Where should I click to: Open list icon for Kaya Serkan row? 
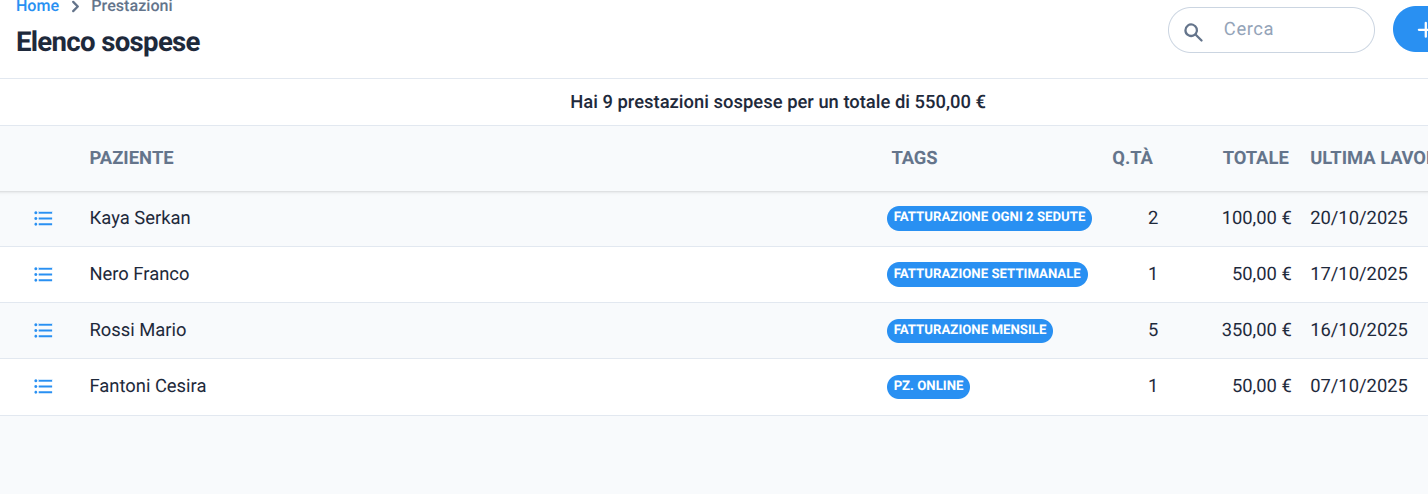43,218
